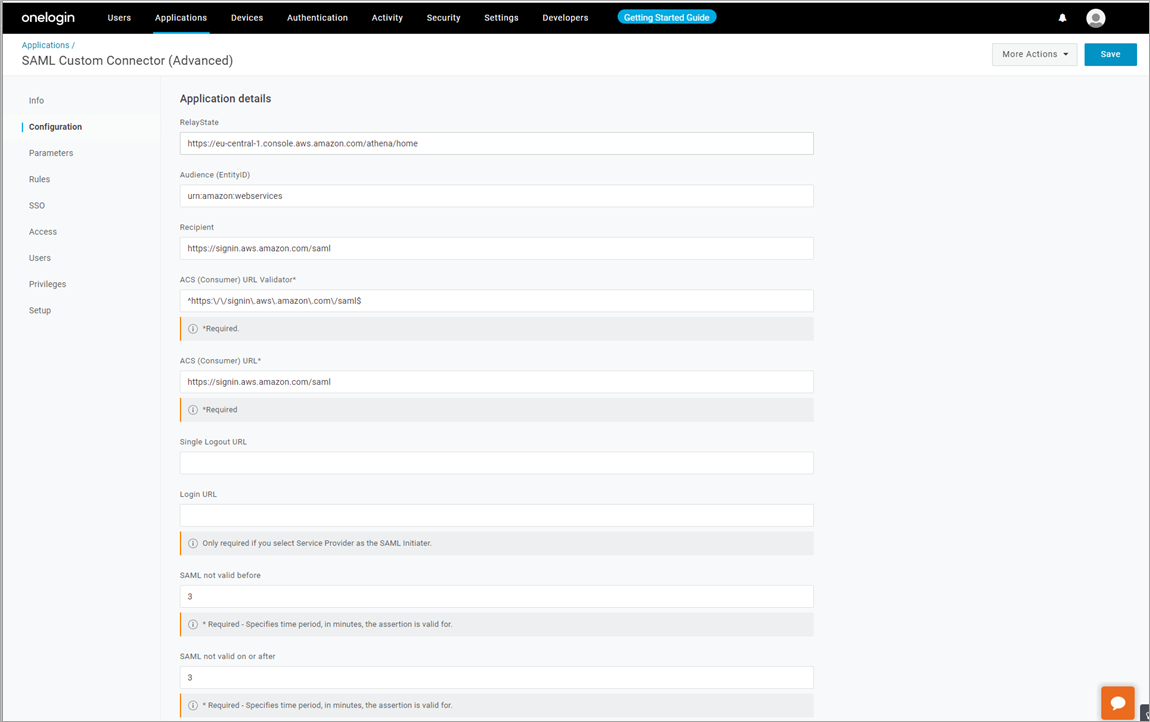Click the ACS (Consumer) URL input field
Screen dimensions: 1150x722
[497, 382]
